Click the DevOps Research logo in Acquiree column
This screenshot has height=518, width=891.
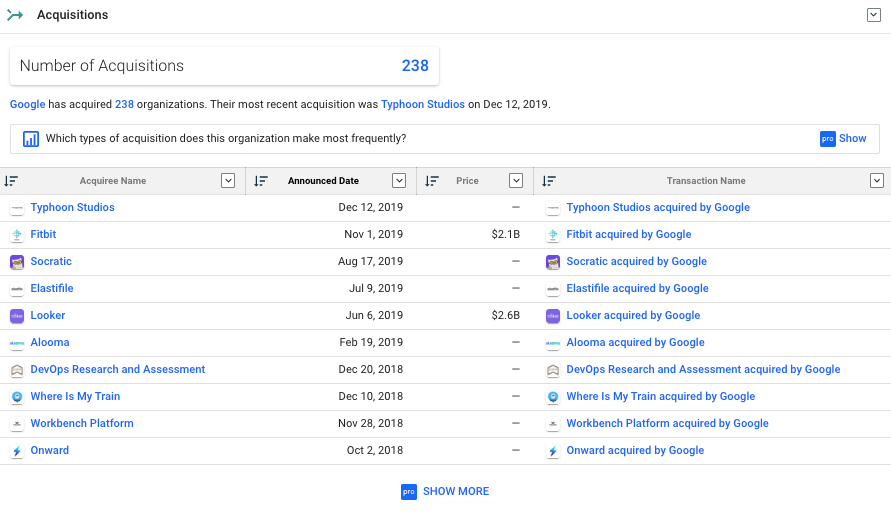pyautogui.click(x=17, y=370)
